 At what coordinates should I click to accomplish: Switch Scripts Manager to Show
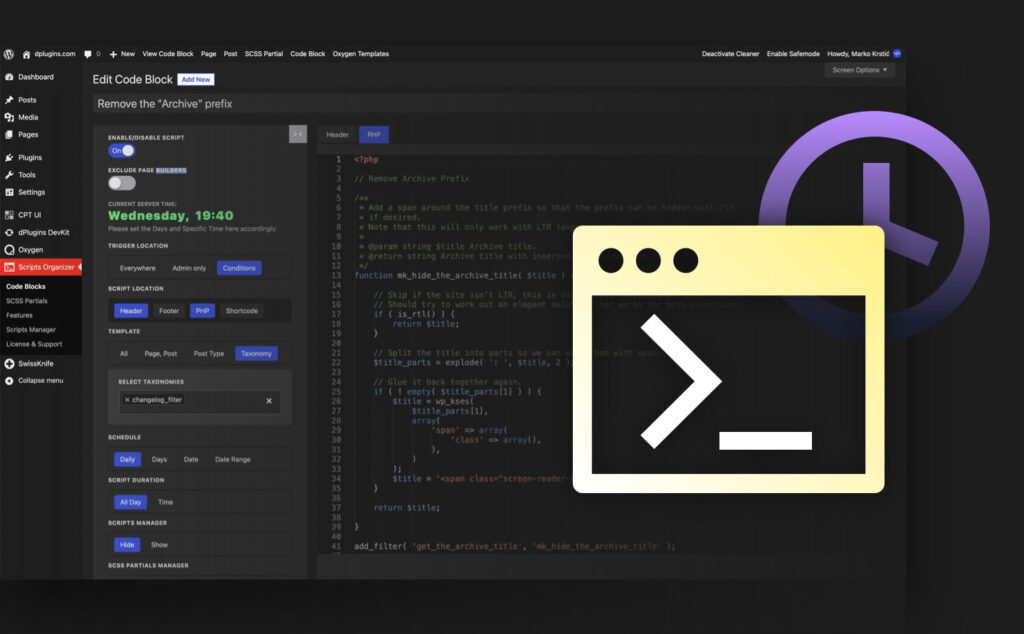coord(162,544)
